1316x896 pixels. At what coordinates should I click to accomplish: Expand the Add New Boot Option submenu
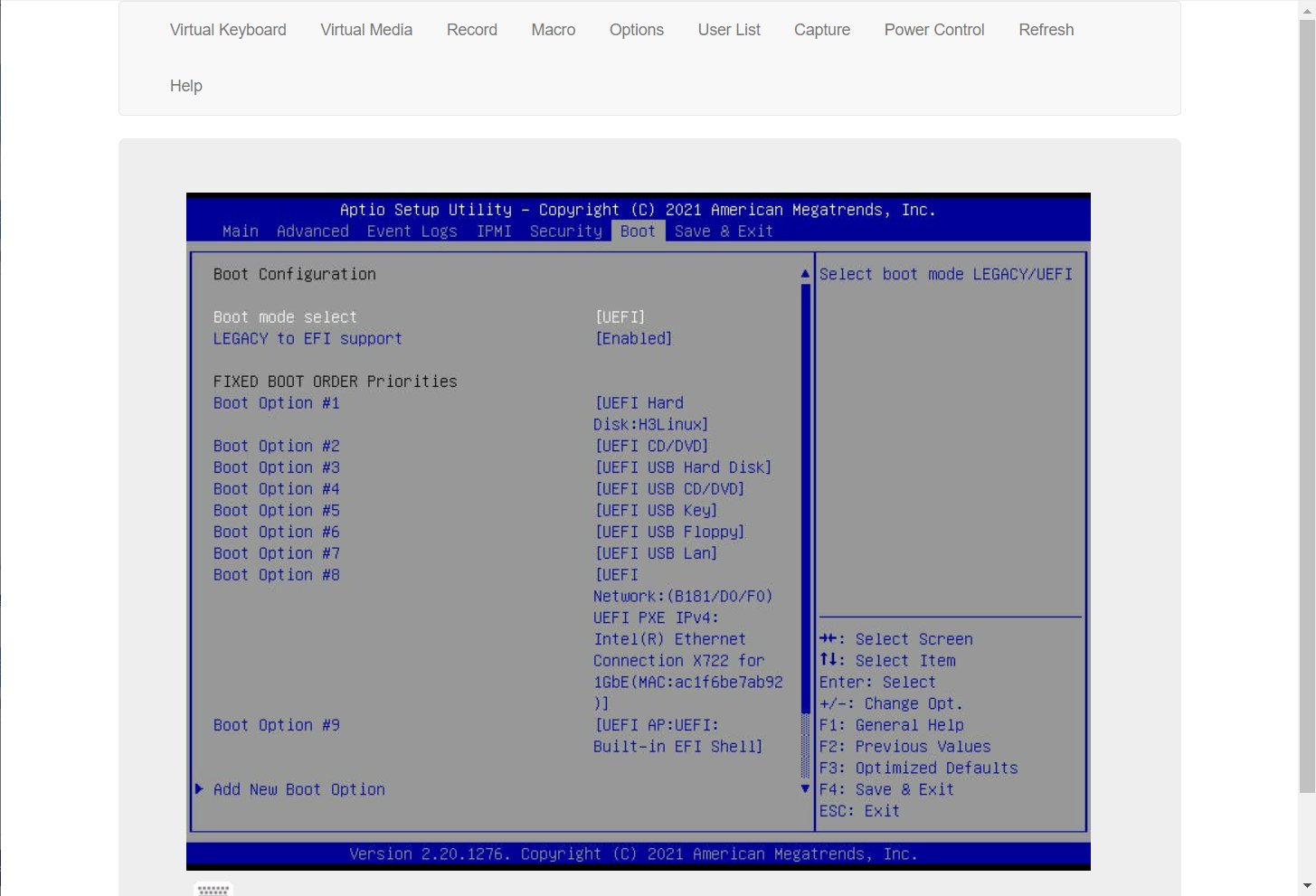tap(298, 789)
